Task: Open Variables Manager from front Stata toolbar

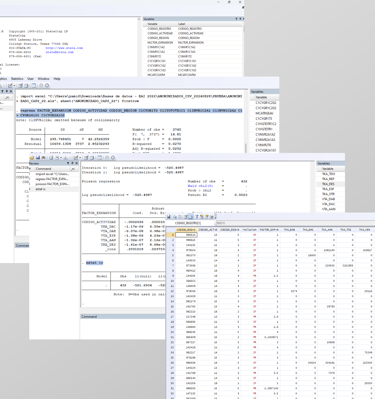Action: 99,157
